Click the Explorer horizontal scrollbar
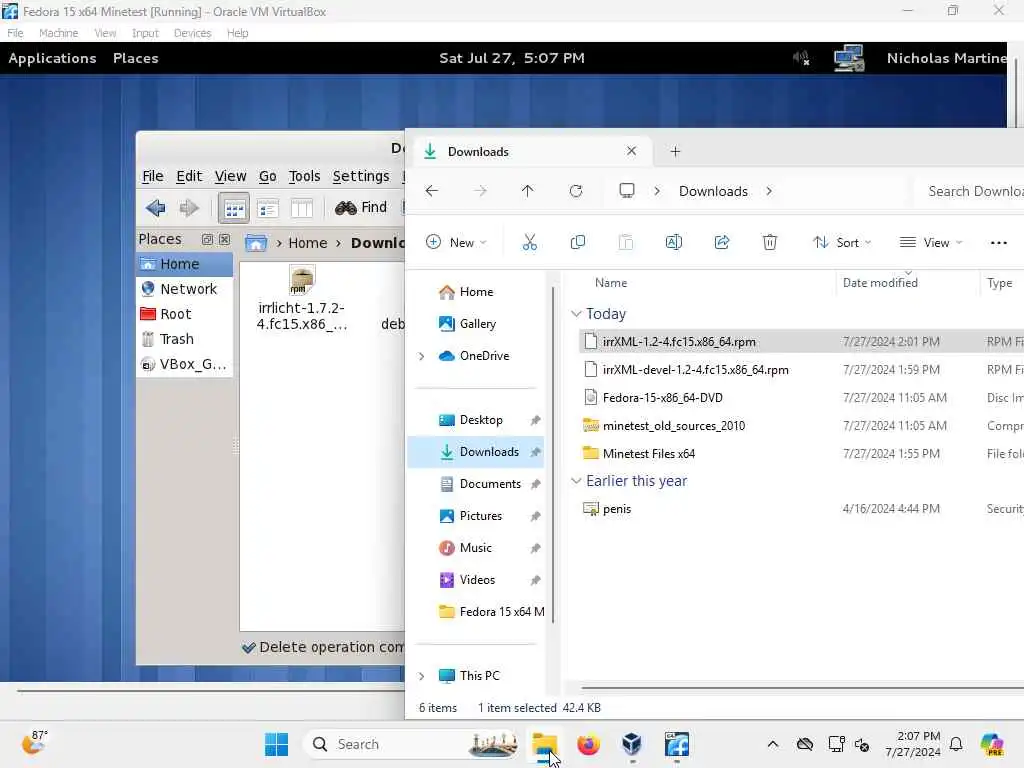The image size is (1024, 768). tap(802, 687)
